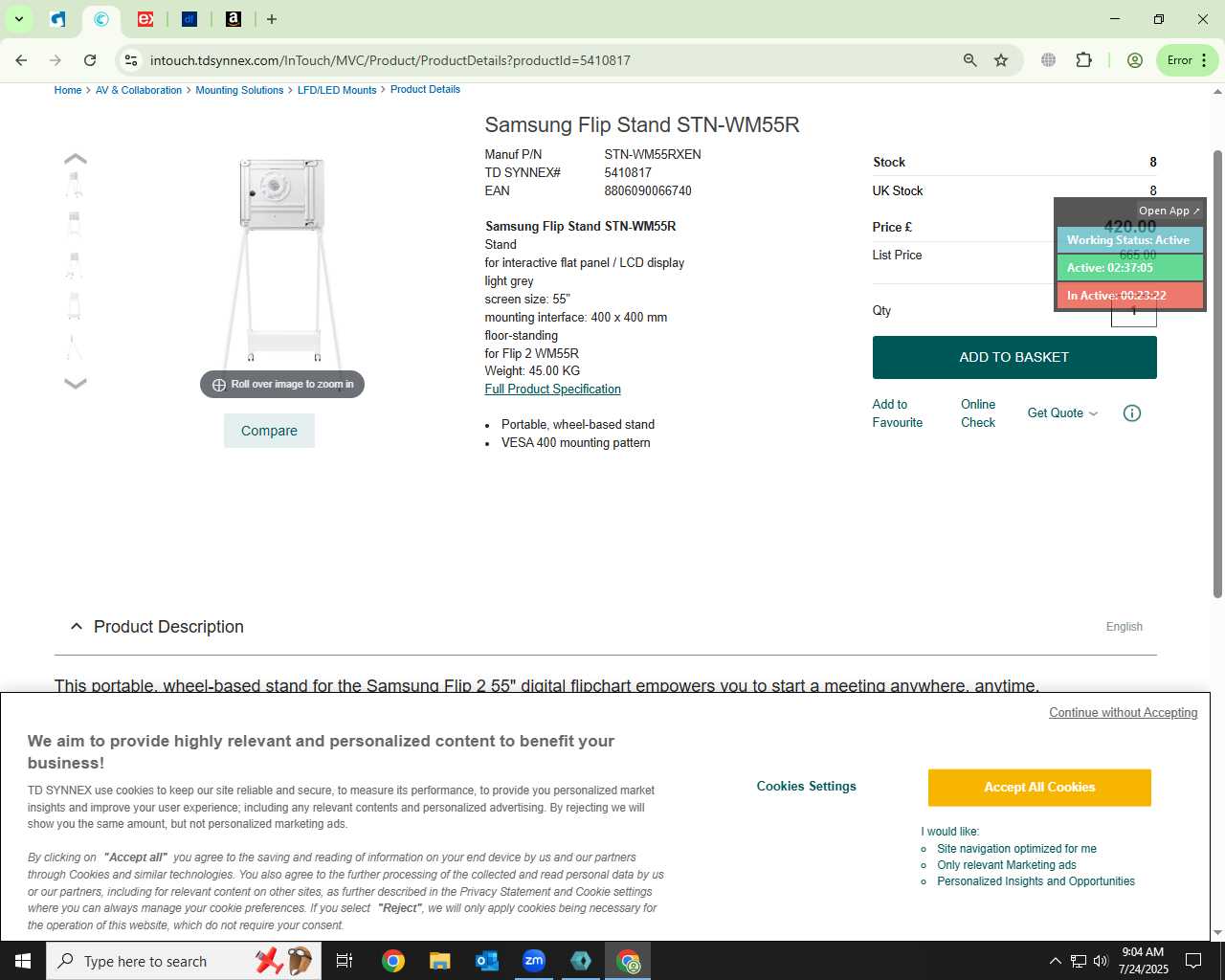Select the active TD SYNNEX tab
The height and width of the screenshot is (980, 1225).
point(101,19)
